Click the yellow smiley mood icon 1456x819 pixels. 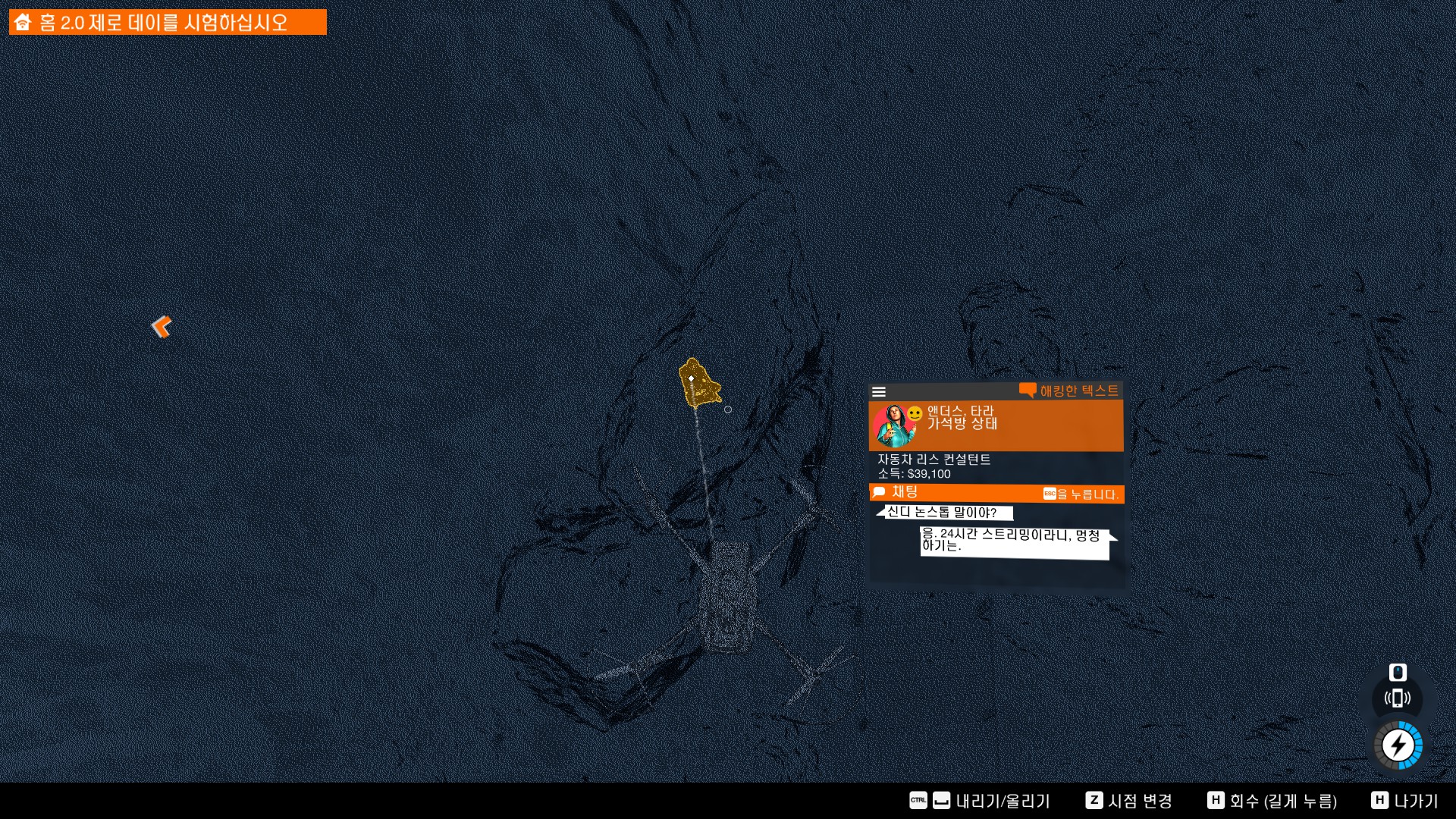[x=915, y=413]
